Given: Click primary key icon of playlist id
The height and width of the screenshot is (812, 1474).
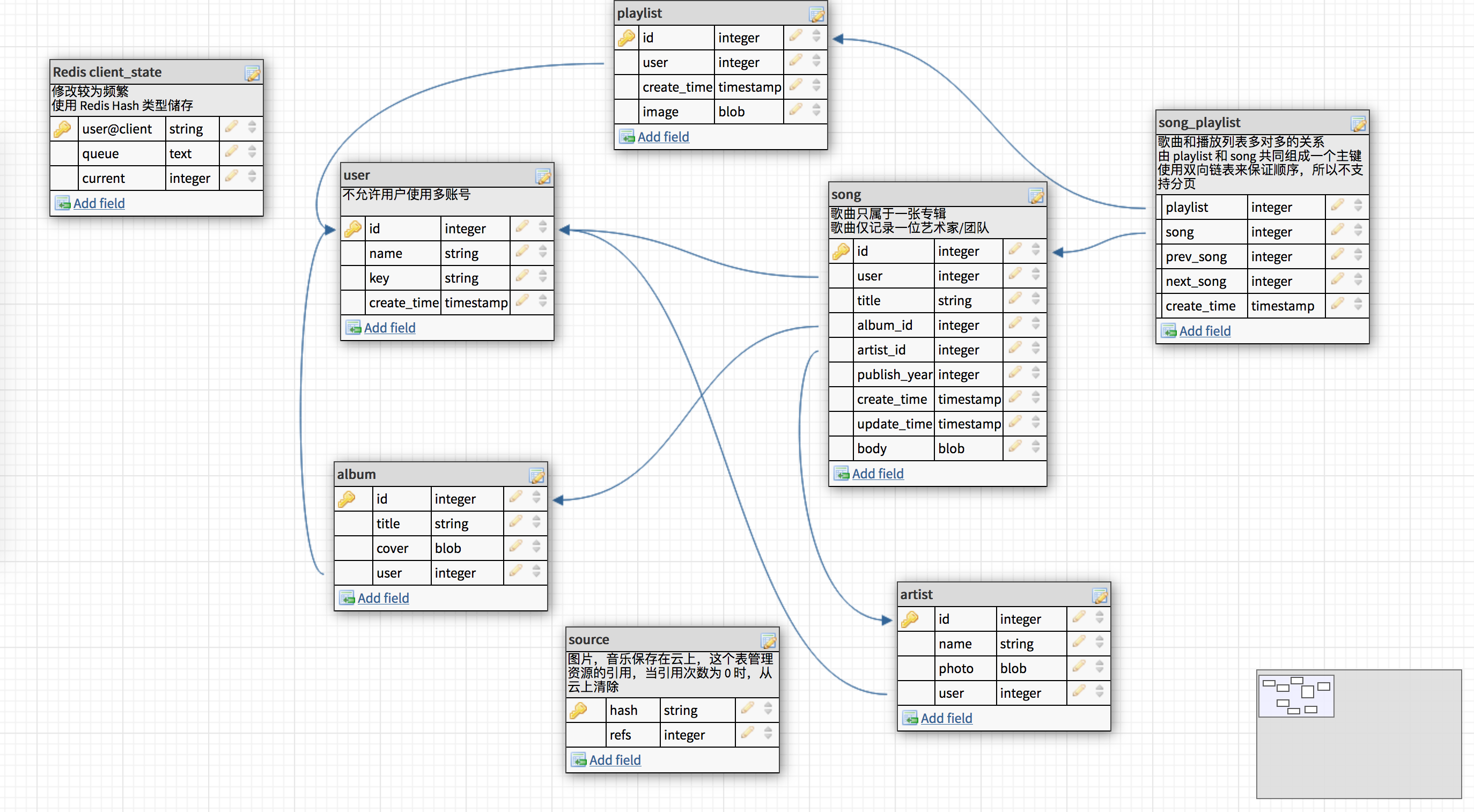Looking at the screenshot, I should pos(627,38).
